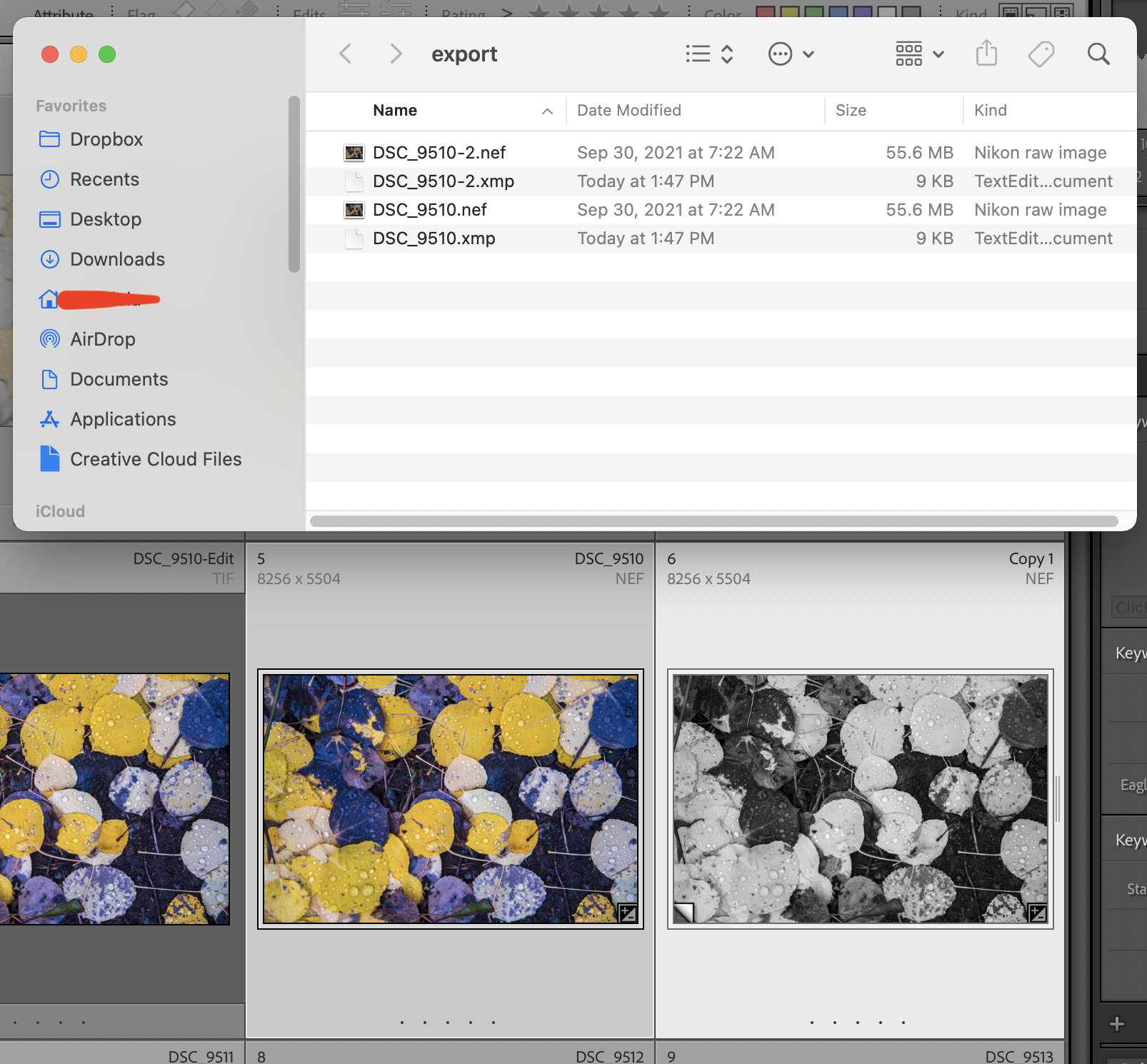Click the crop badge on the DSC_9510 thumbnail

click(627, 913)
